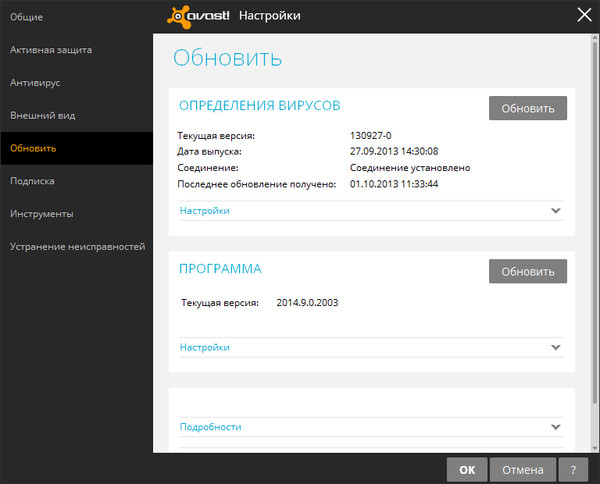Select Обновить in the left sidebar
The image size is (600, 484).
[33, 148]
